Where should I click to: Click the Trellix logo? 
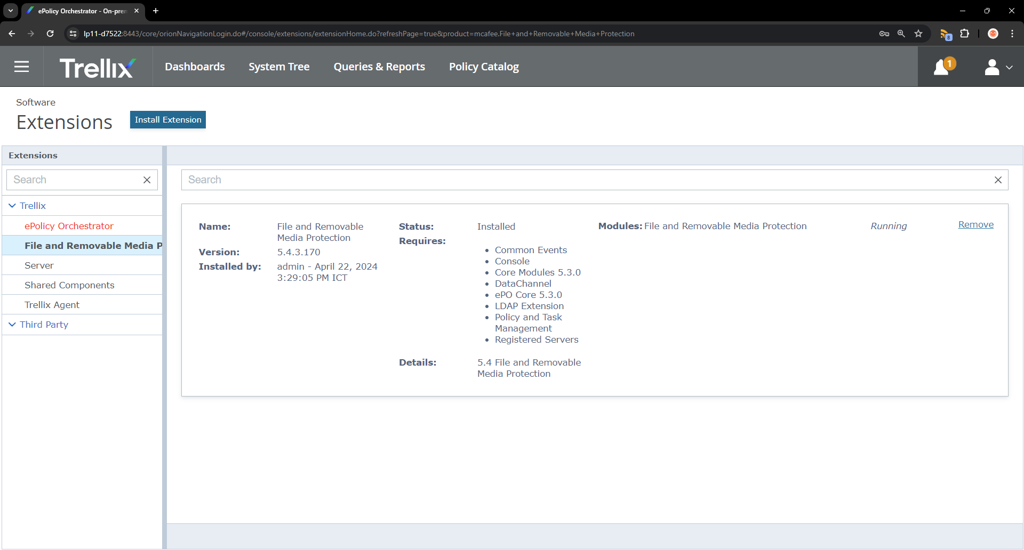97,68
